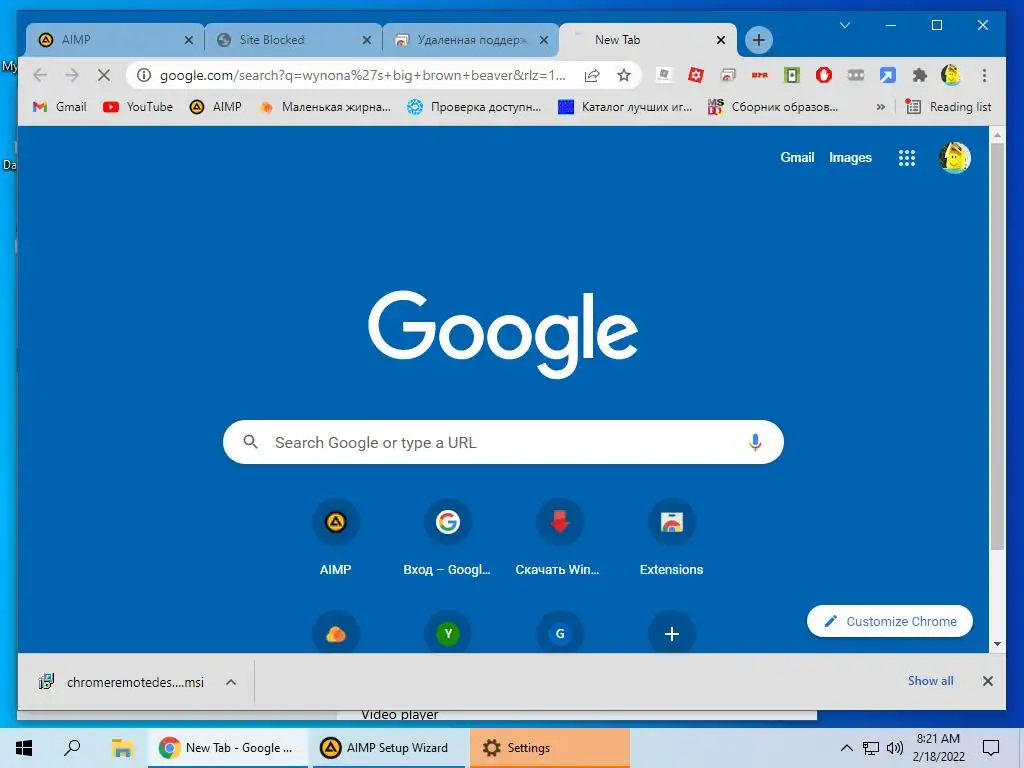Open the Chrome three-dot menu
This screenshot has height=768, width=1024.
click(984, 75)
